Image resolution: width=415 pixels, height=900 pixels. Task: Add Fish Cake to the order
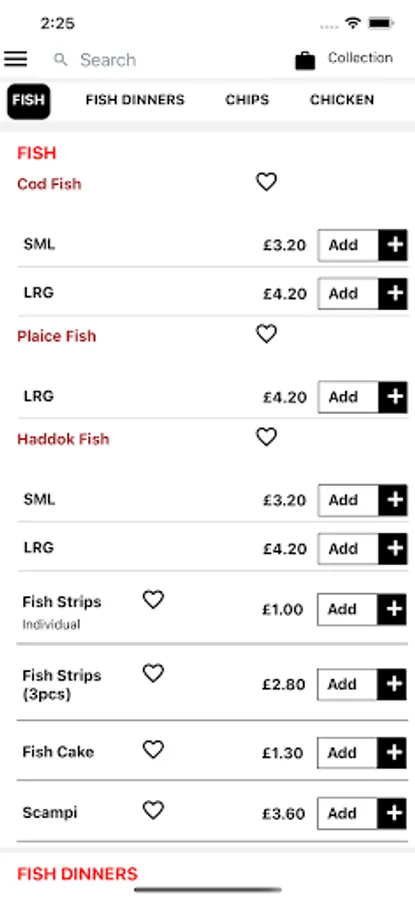click(362, 753)
